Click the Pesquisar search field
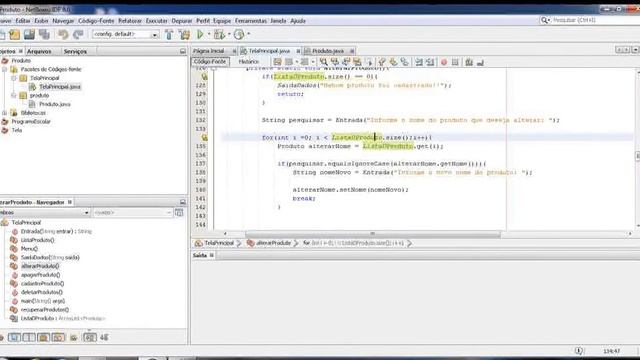Image resolution: width=640 pixels, height=360 pixels. coord(594,20)
